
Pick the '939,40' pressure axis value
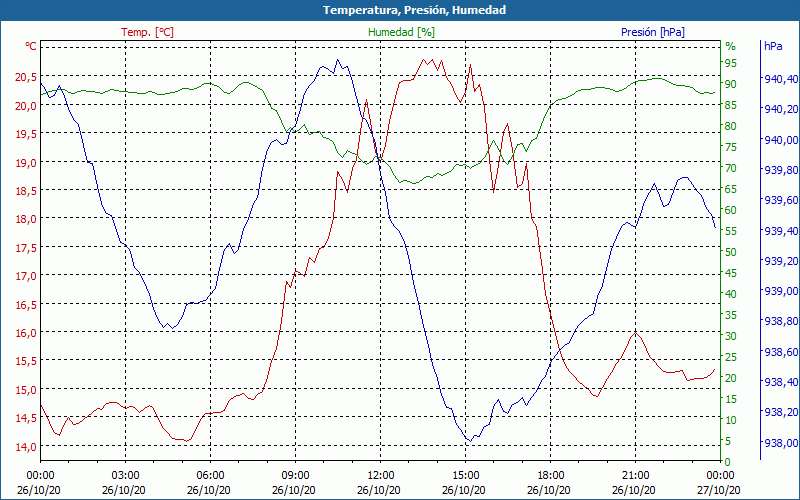pyautogui.click(x=780, y=231)
